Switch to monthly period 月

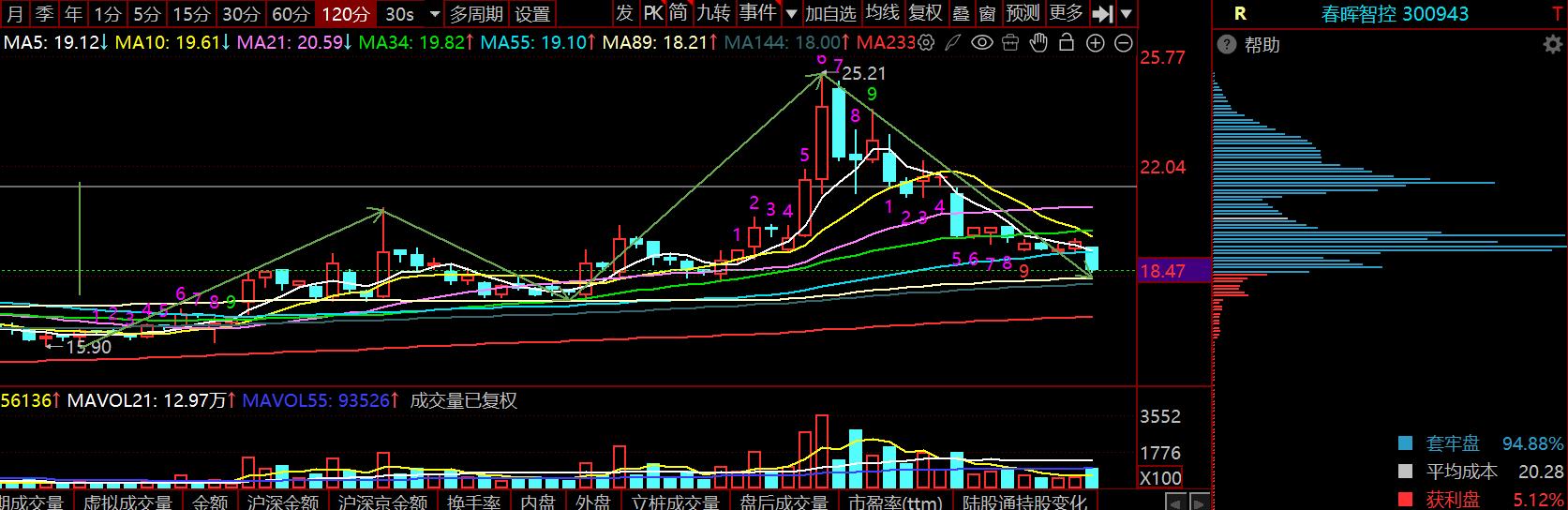[x=16, y=14]
